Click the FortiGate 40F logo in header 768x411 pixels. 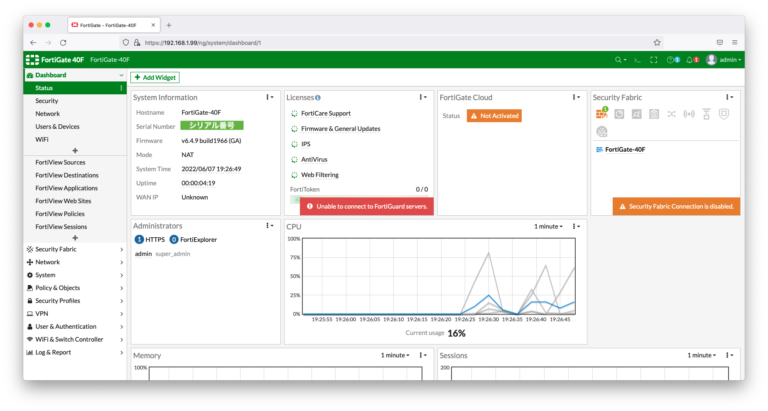pyautogui.click(x=55, y=60)
